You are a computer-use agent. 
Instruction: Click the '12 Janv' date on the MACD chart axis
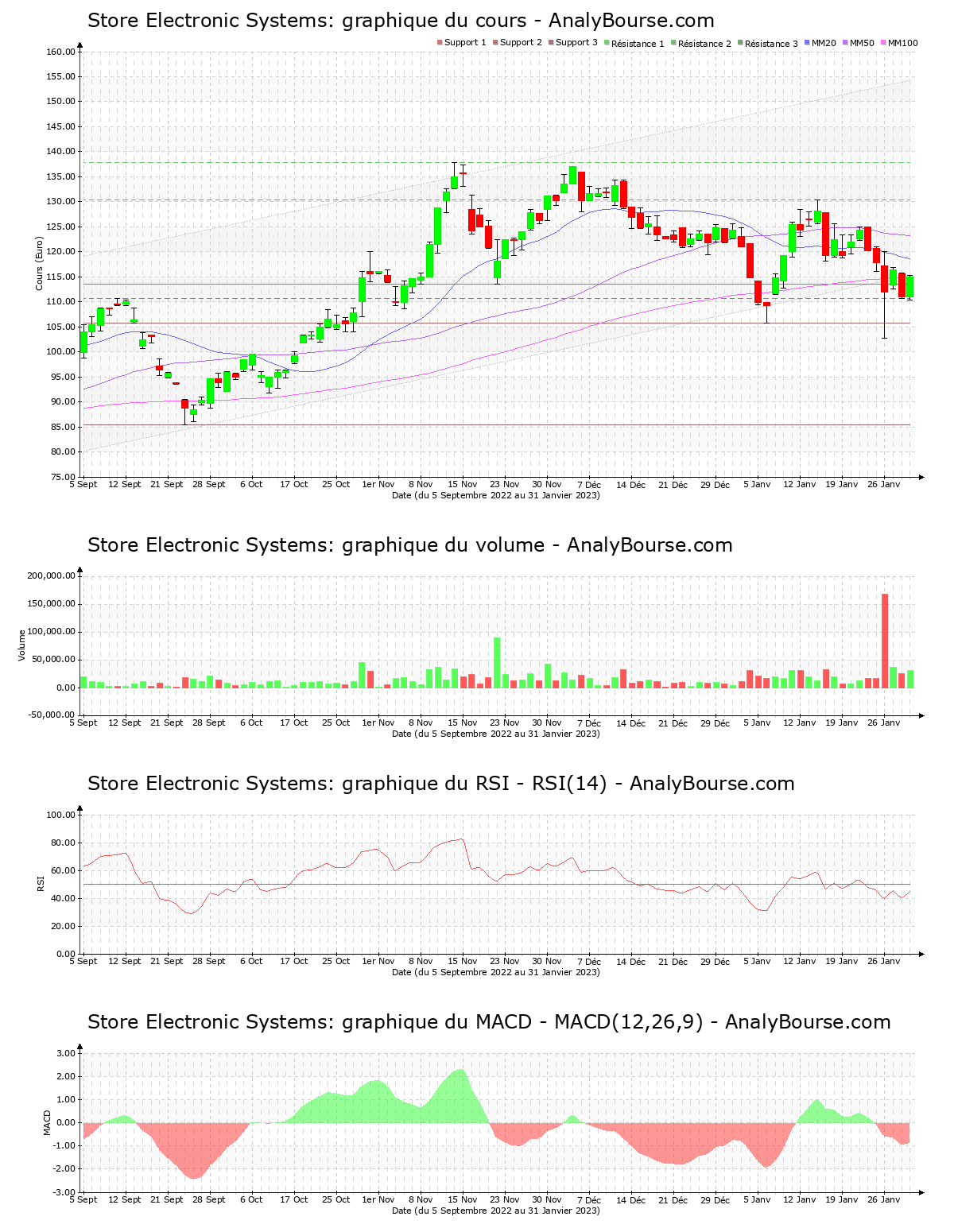799,1199
